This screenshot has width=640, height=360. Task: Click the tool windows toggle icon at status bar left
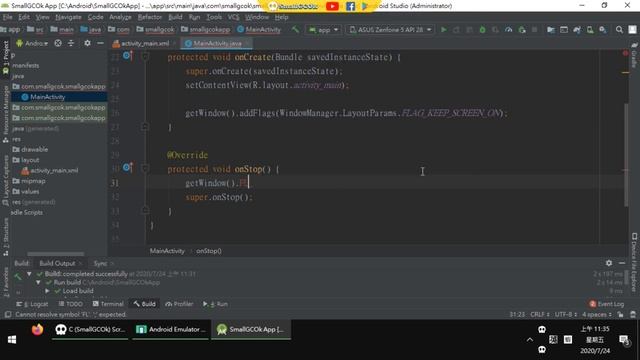click(7, 314)
